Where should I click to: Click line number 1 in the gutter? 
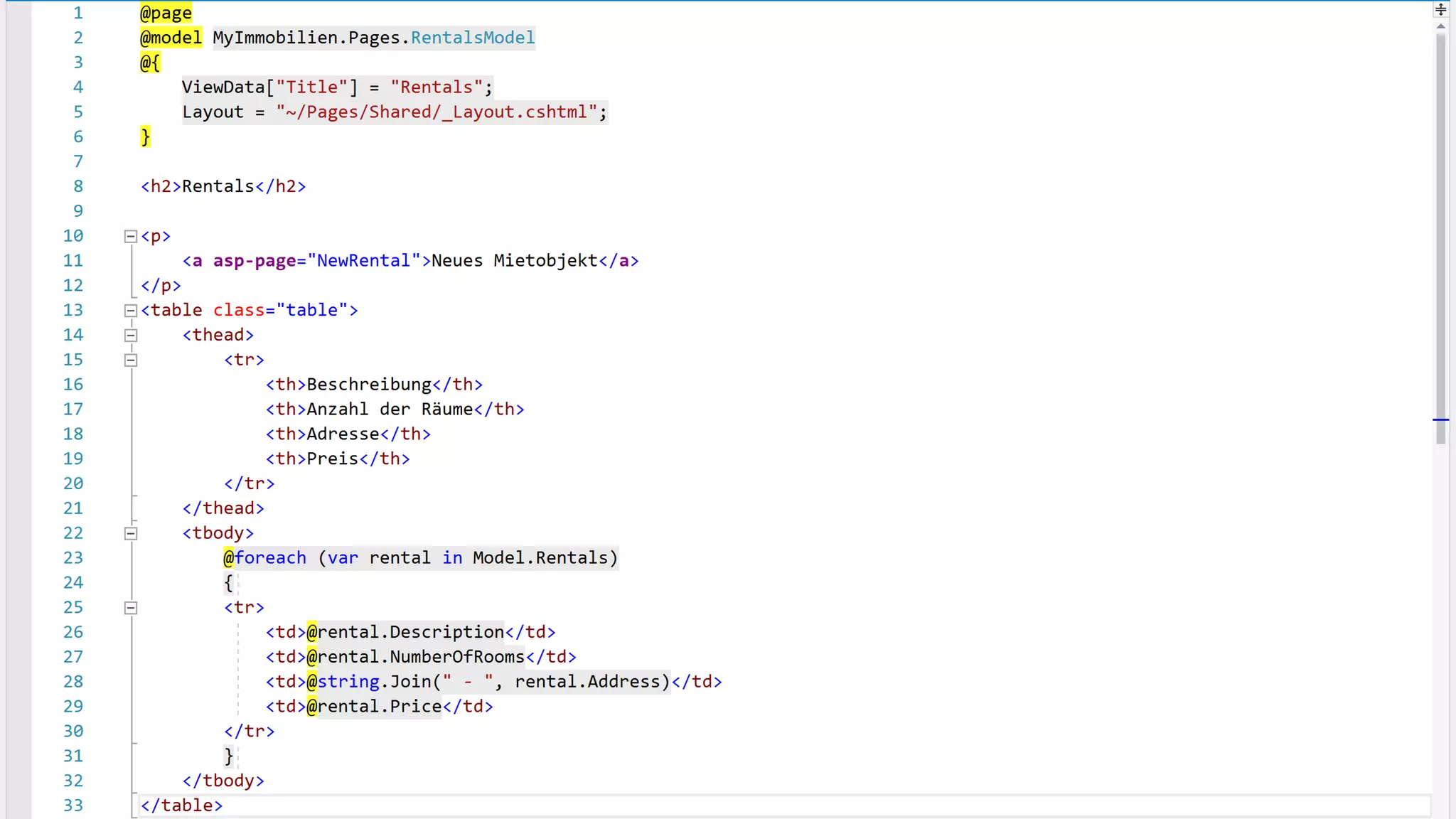point(78,13)
